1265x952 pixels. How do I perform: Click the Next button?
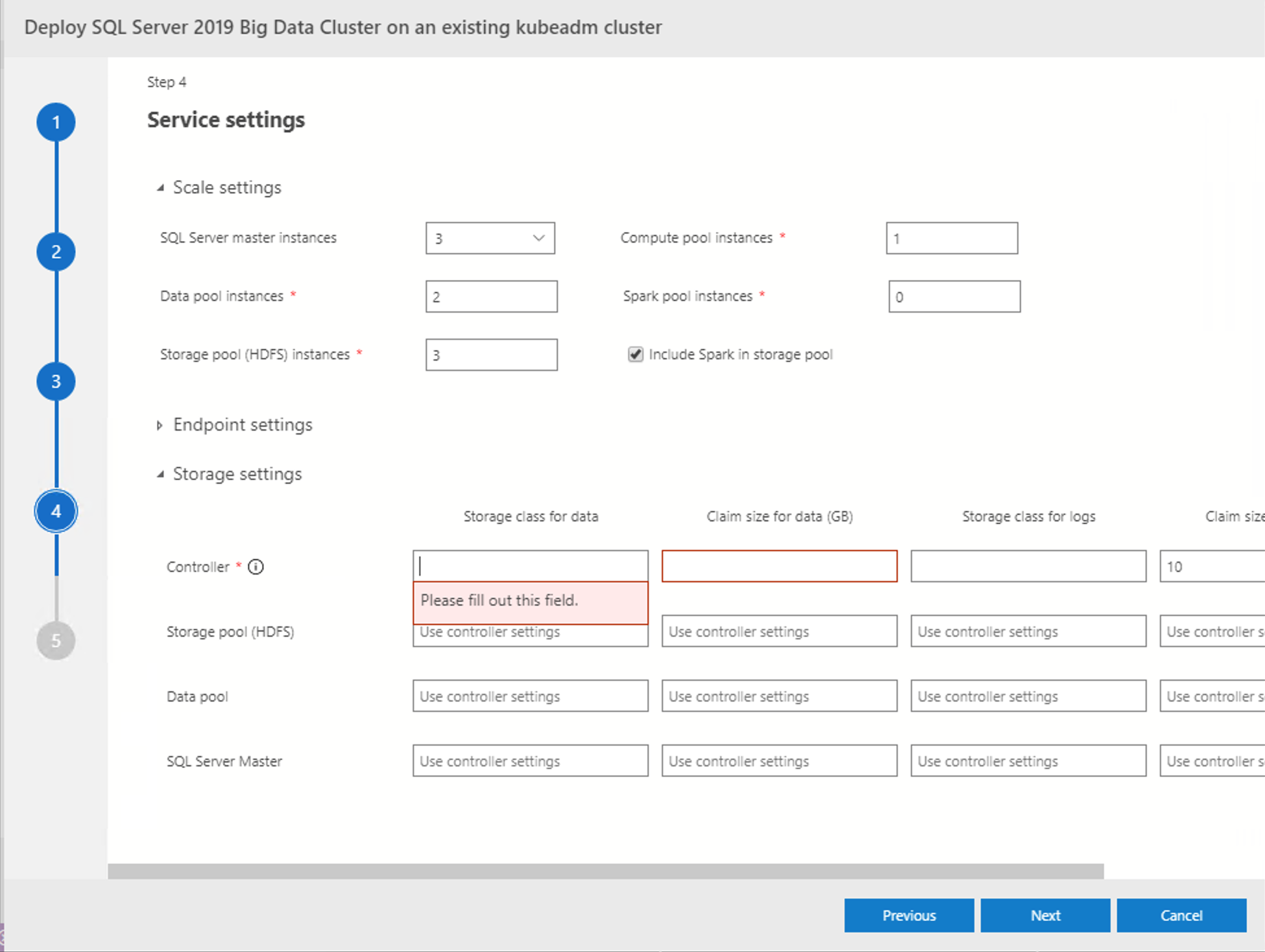pos(1045,915)
